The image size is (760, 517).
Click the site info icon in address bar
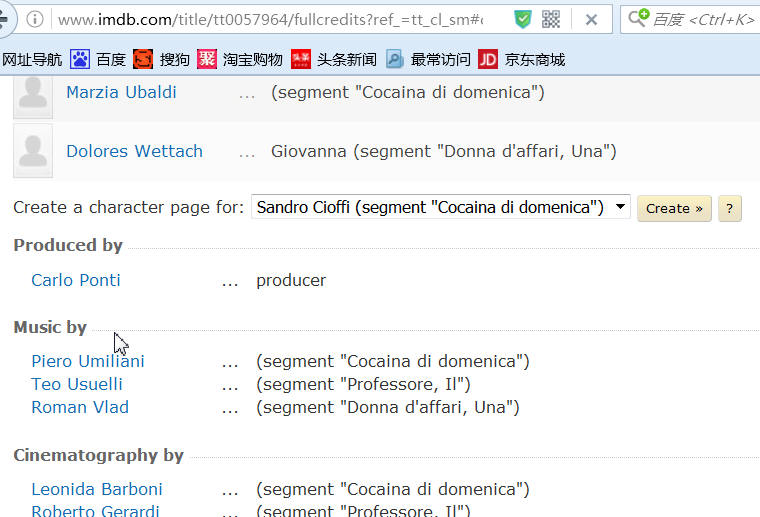pyautogui.click(x=34, y=19)
